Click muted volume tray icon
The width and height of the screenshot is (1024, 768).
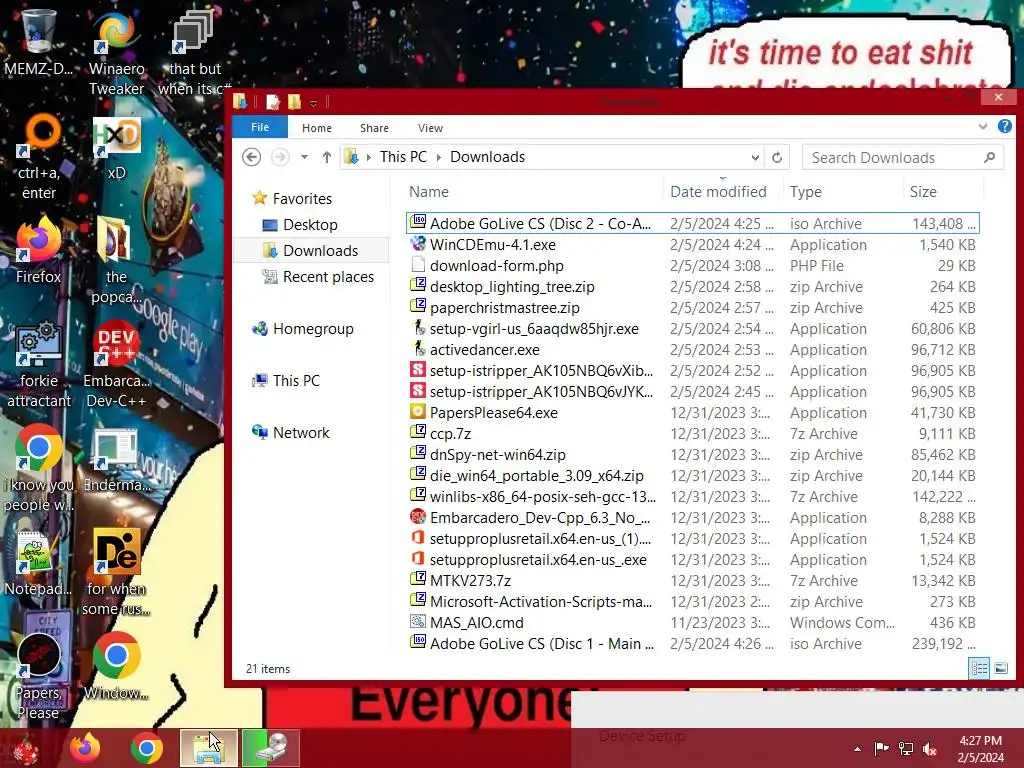[x=929, y=749]
